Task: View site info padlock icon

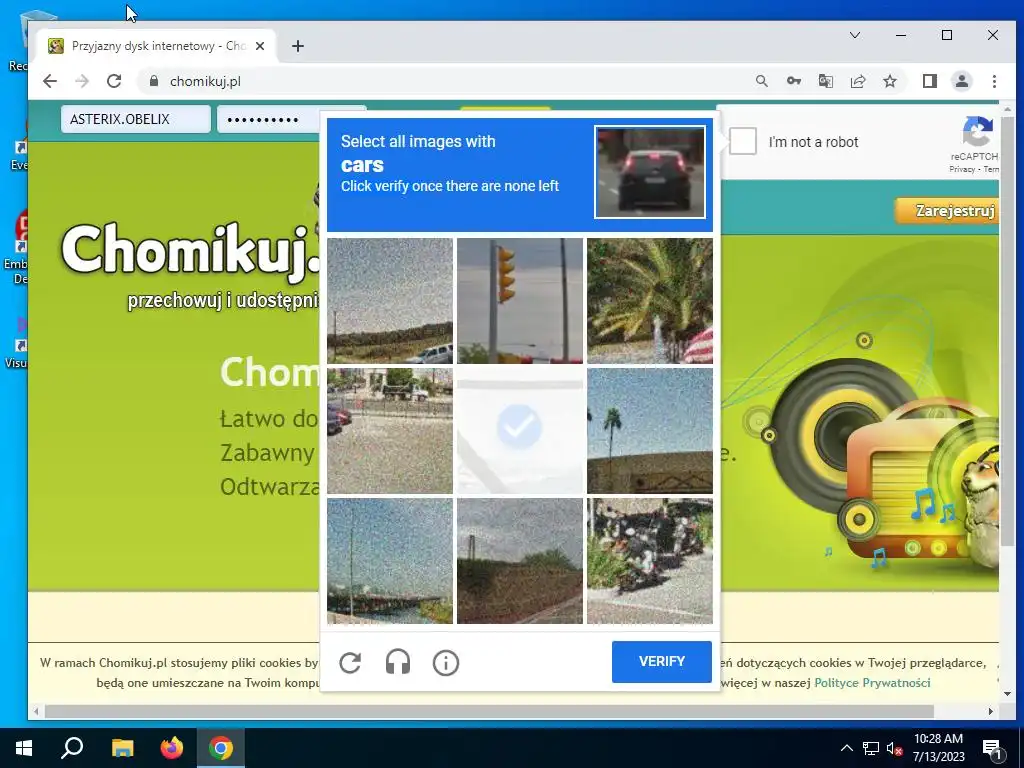Action: (154, 81)
